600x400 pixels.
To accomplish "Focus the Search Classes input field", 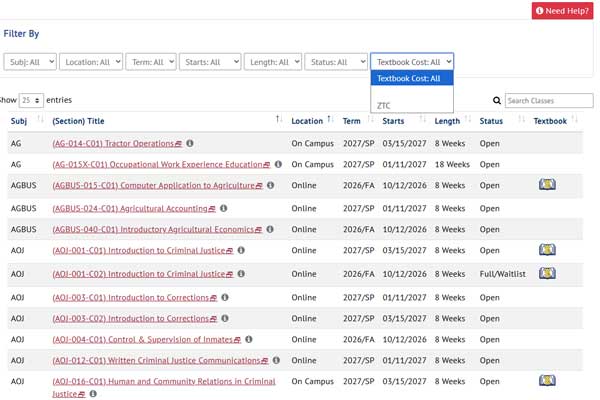I will pos(549,101).
